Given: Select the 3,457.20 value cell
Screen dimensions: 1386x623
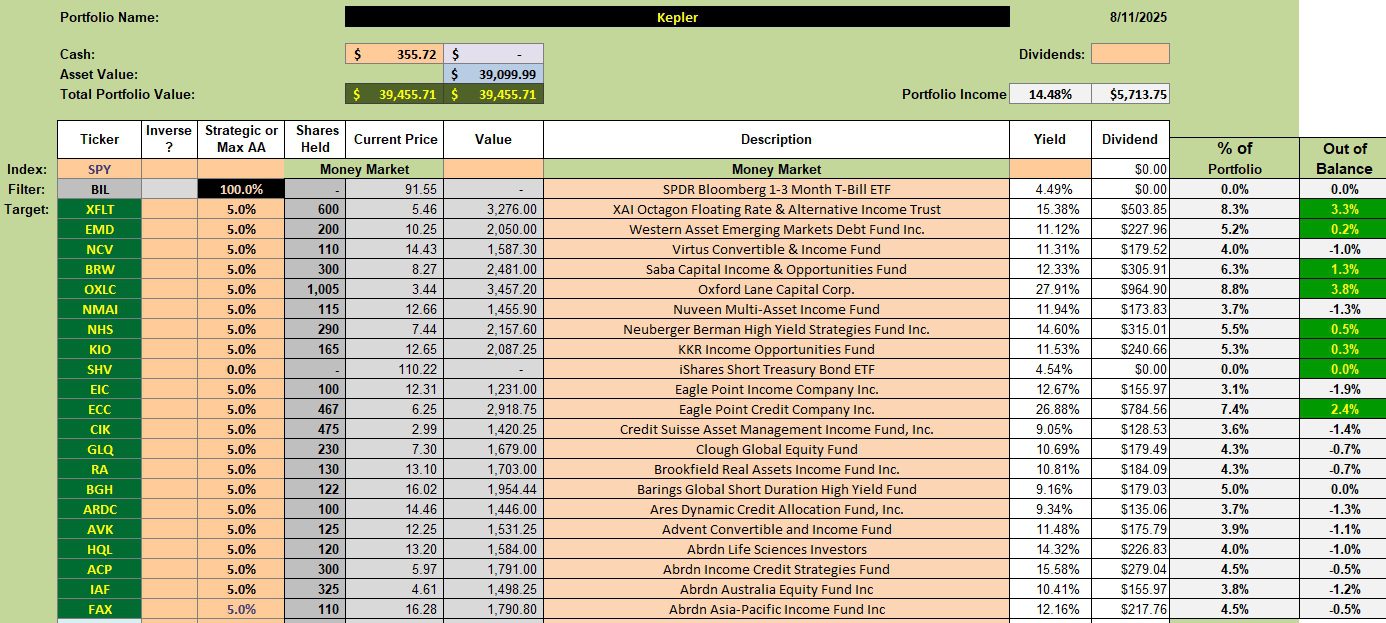Looking at the screenshot, I should click(x=494, y=289).
